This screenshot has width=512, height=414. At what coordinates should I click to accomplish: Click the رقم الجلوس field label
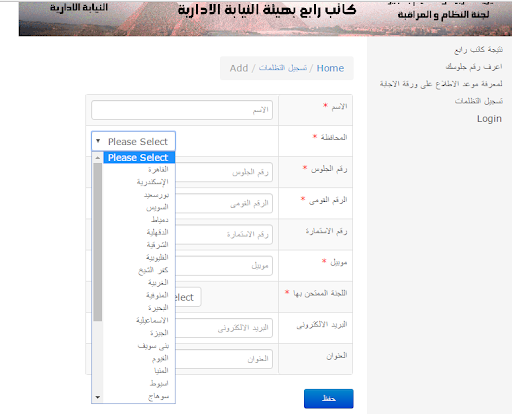(329, 169)
